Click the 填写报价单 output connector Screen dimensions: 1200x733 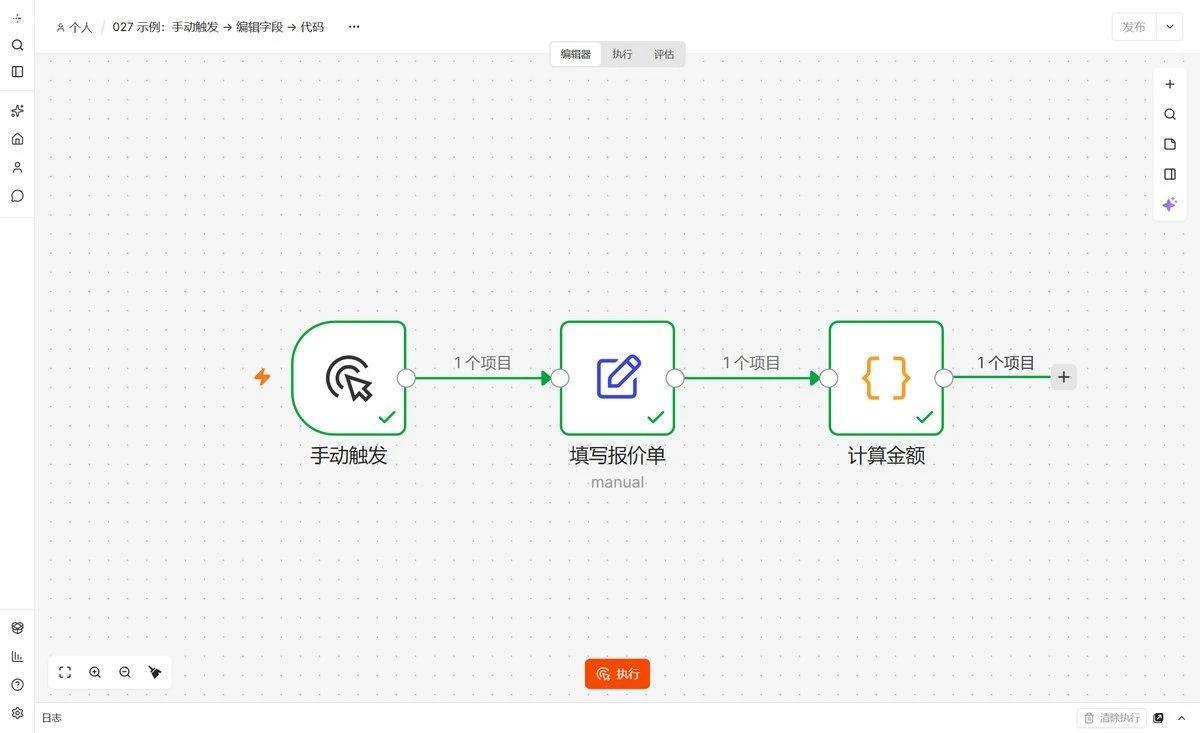point(675,378)
